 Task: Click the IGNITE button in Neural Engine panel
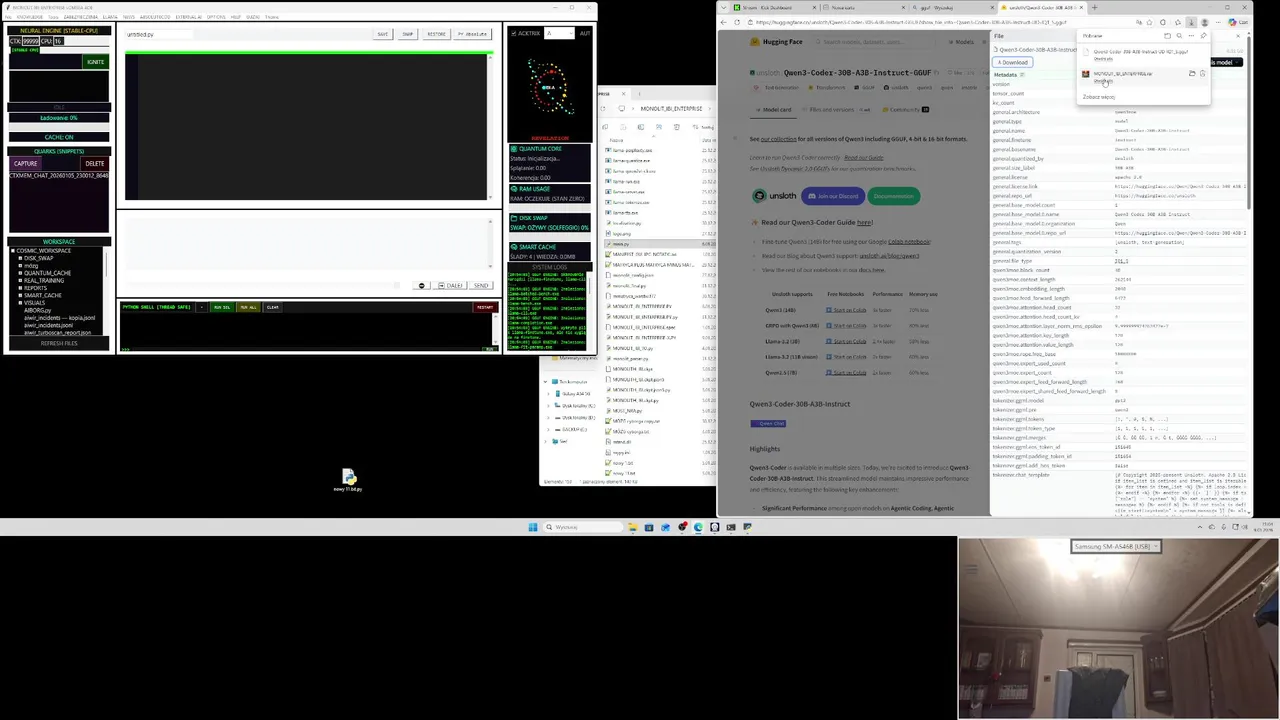pos(95,62)
